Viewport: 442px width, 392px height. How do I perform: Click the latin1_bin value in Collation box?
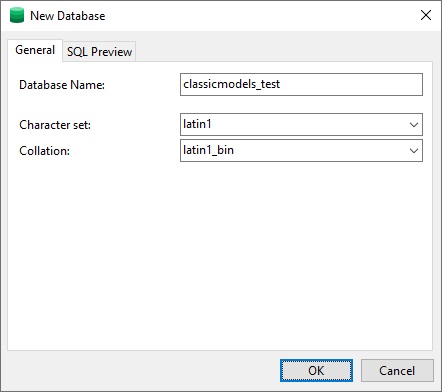click(208, 150)
